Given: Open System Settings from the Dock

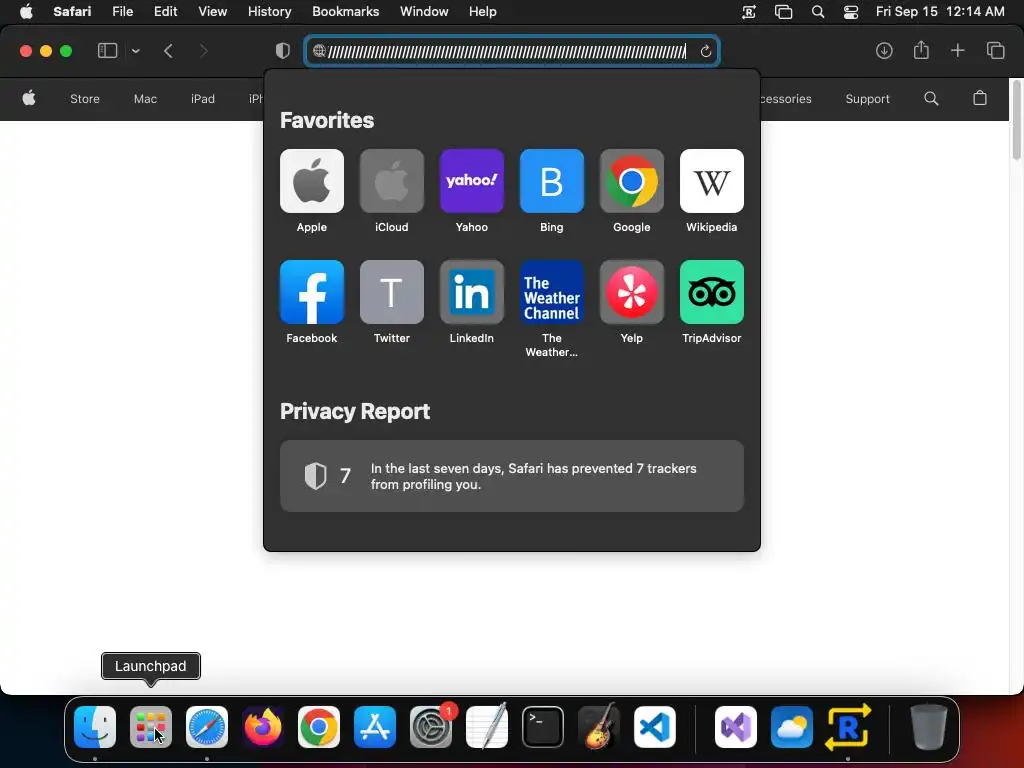Looking at the screenshot, I should coord(431,727).
